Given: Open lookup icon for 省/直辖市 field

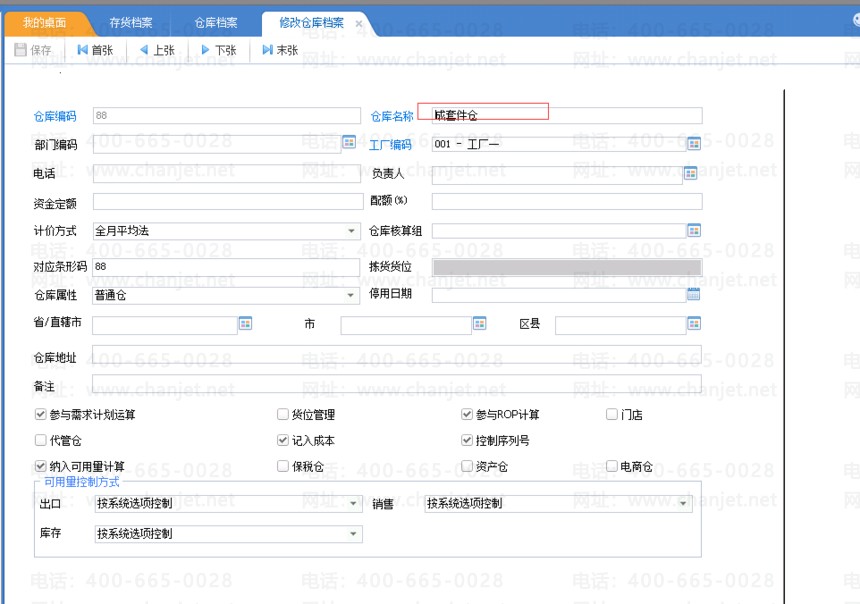Looking at the screenshot, I should 245,324.
